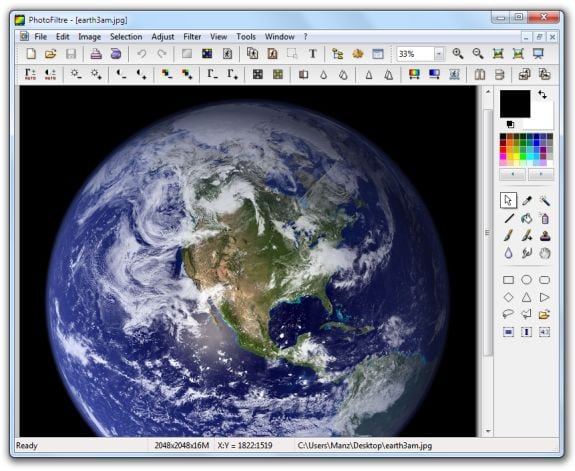The height and width of the screenshot is (471, 575).
Task: Select the Line tool
Action: [x=509, y=218]
